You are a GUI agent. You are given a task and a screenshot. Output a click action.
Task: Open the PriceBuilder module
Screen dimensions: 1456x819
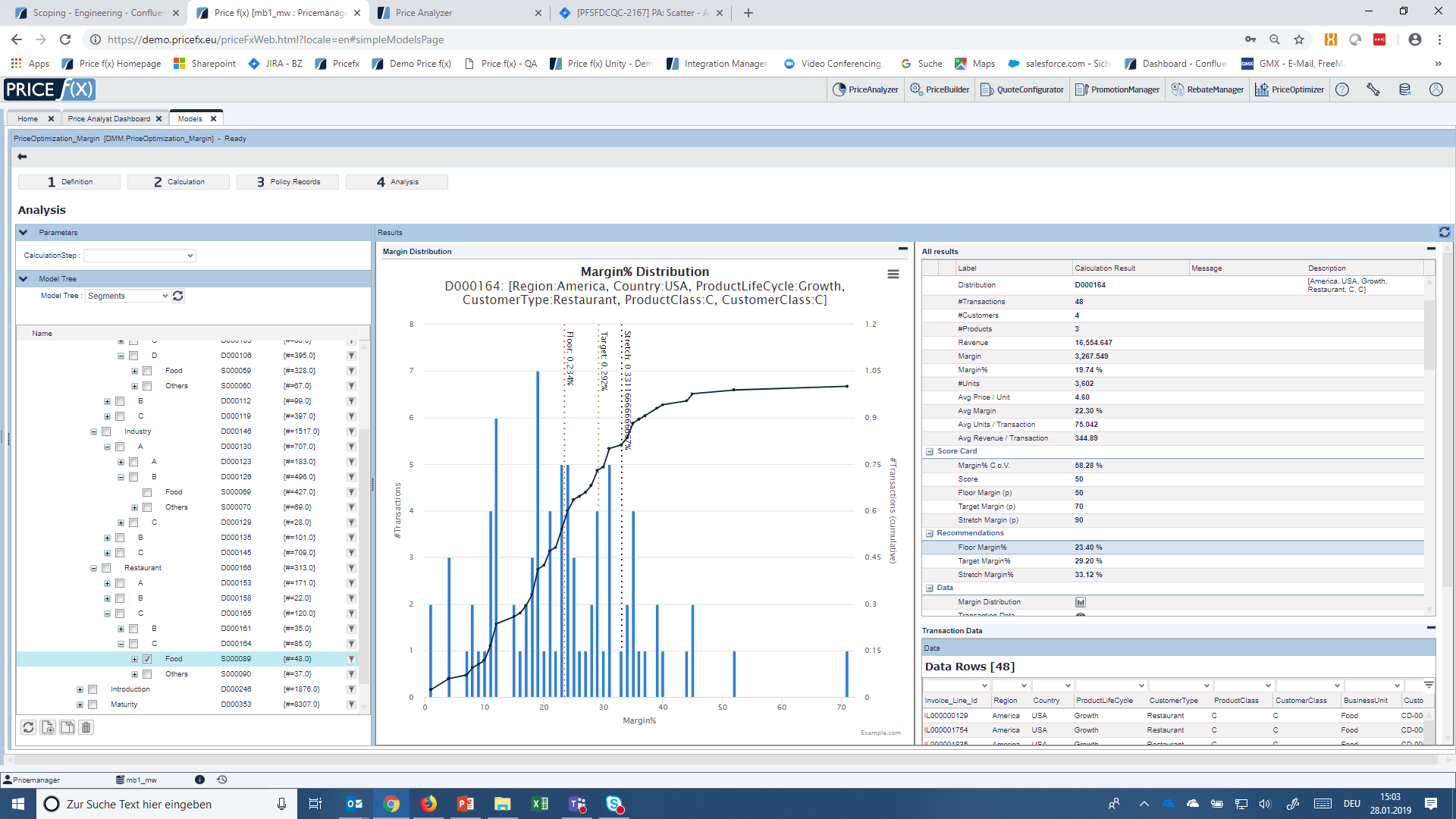pyautogui.click(x=940, y=89)
